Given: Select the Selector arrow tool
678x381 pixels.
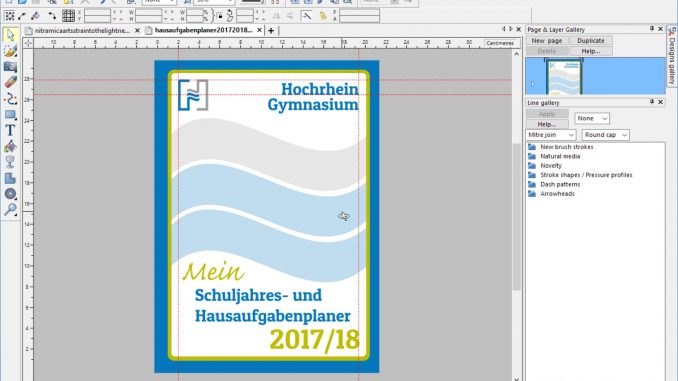Looking at the screenshot, I should coord(10,35).
